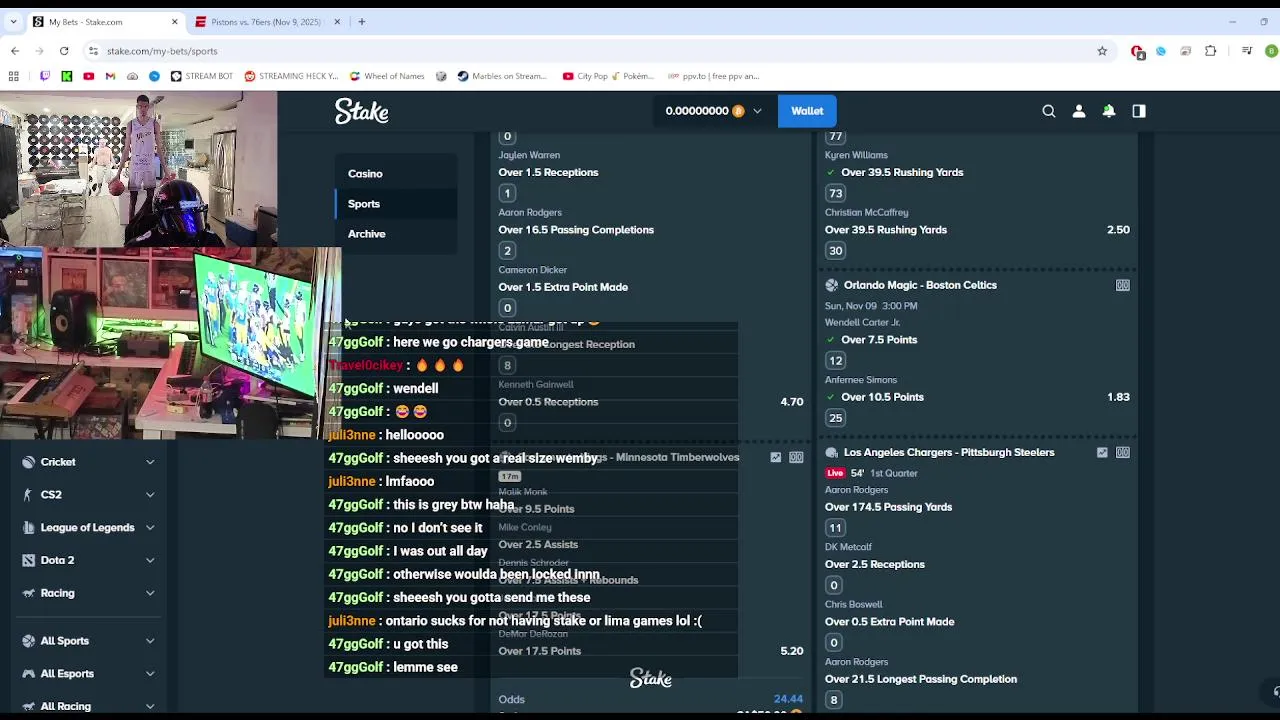Open the notifications bell icon
1280x720 pixels.
click(1109, 111)
